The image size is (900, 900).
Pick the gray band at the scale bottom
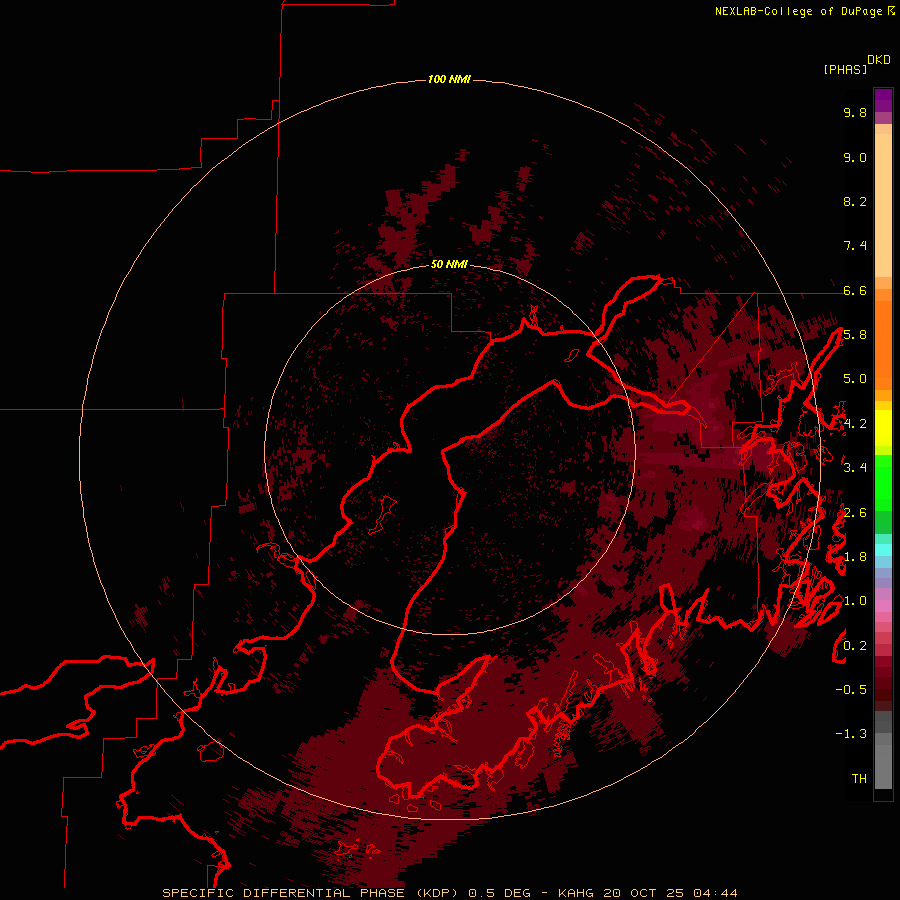click(883, 766)
